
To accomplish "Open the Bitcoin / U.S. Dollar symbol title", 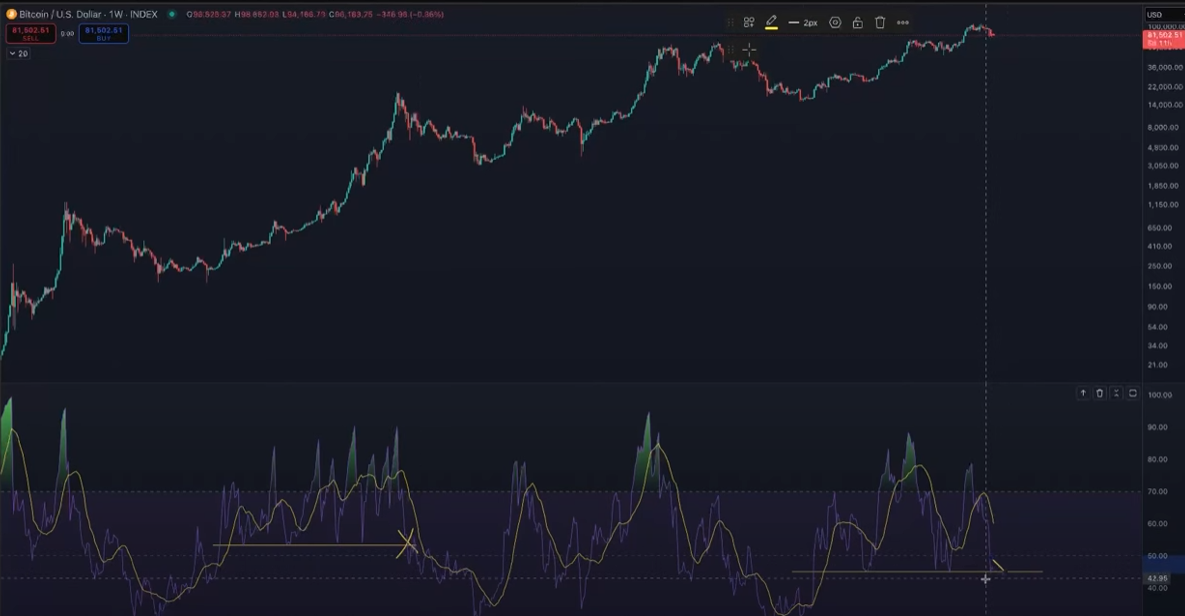I will [88, 14].
